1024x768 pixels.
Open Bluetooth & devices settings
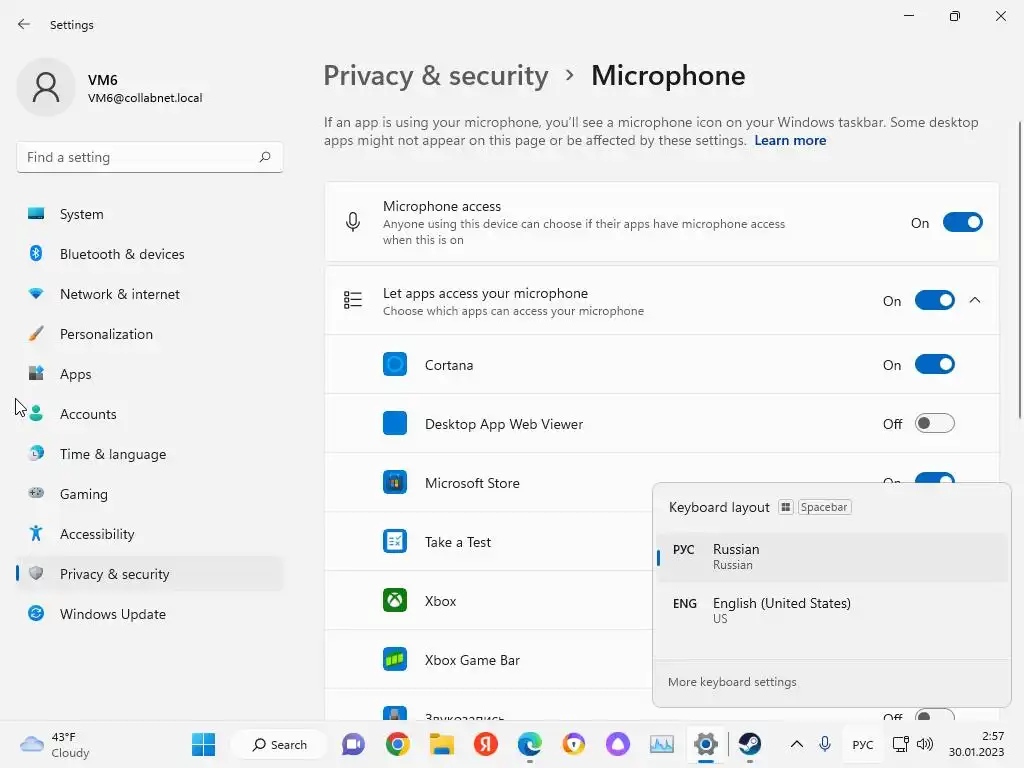click(150, 254)
